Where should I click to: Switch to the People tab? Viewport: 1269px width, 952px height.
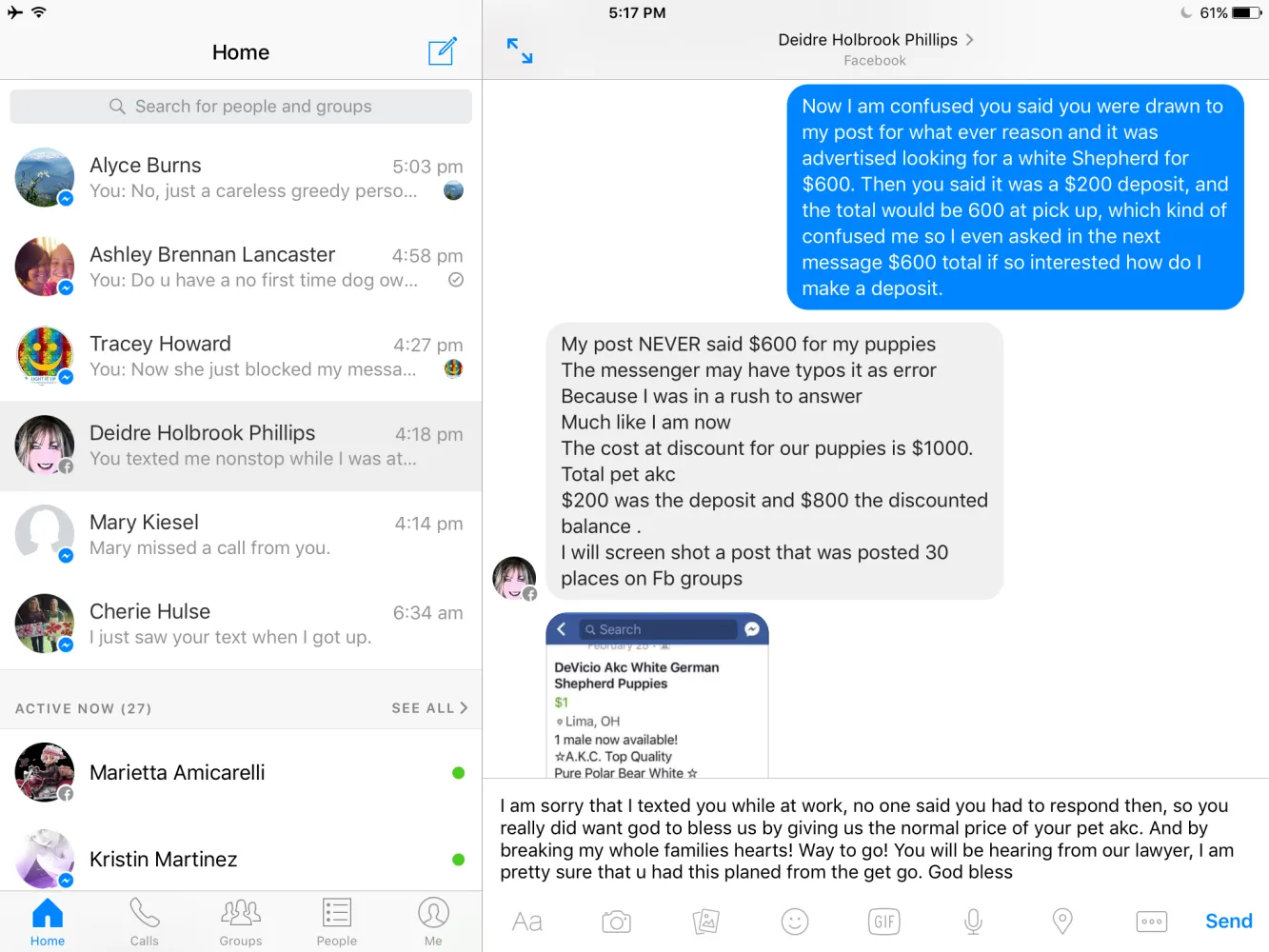pyautogui.click(x=337, y=922)
